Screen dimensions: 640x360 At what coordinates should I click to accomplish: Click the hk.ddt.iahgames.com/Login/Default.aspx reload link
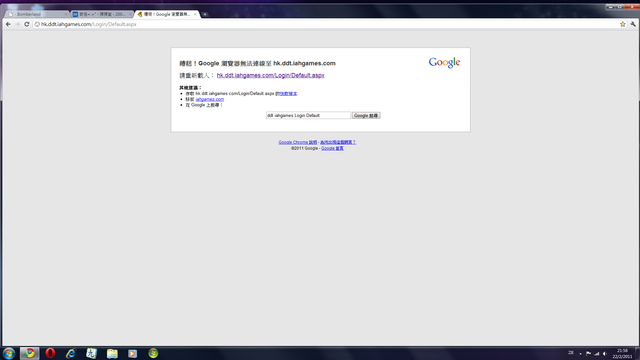(270, 75)
